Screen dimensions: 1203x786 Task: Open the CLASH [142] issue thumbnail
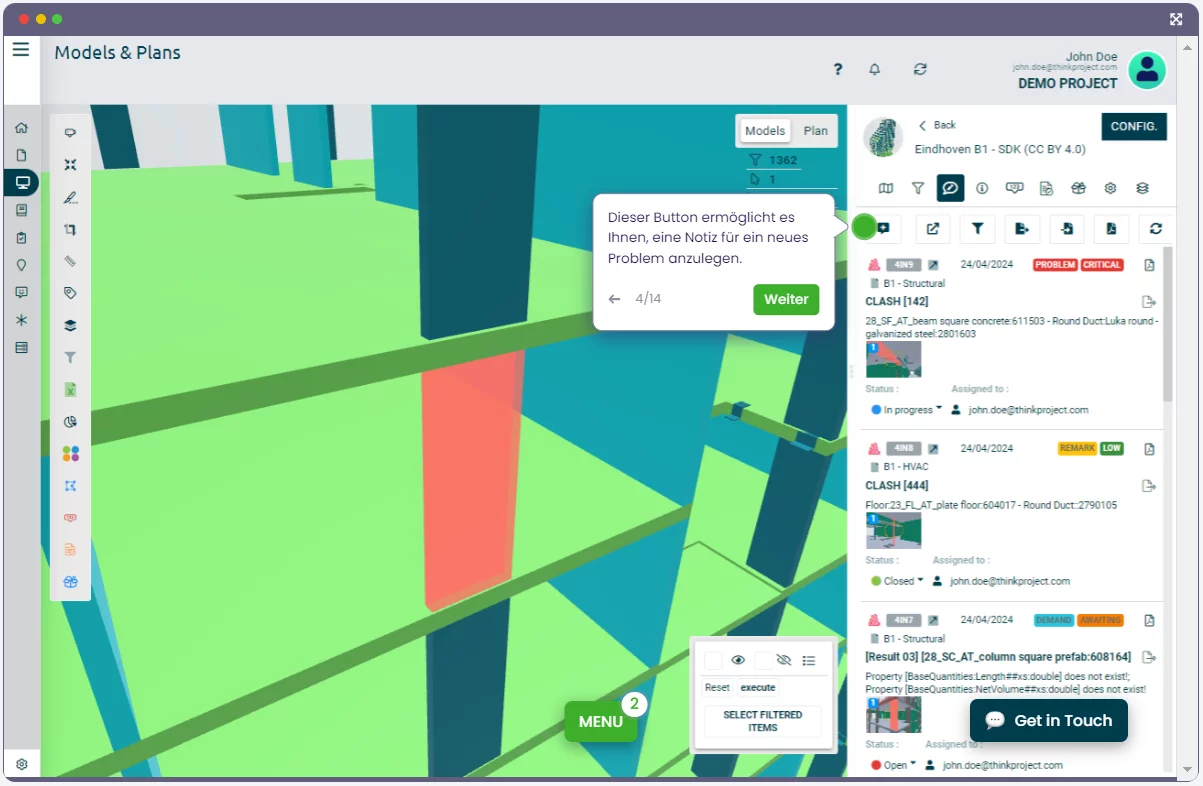pyautogui.click(x=893, y=359)
